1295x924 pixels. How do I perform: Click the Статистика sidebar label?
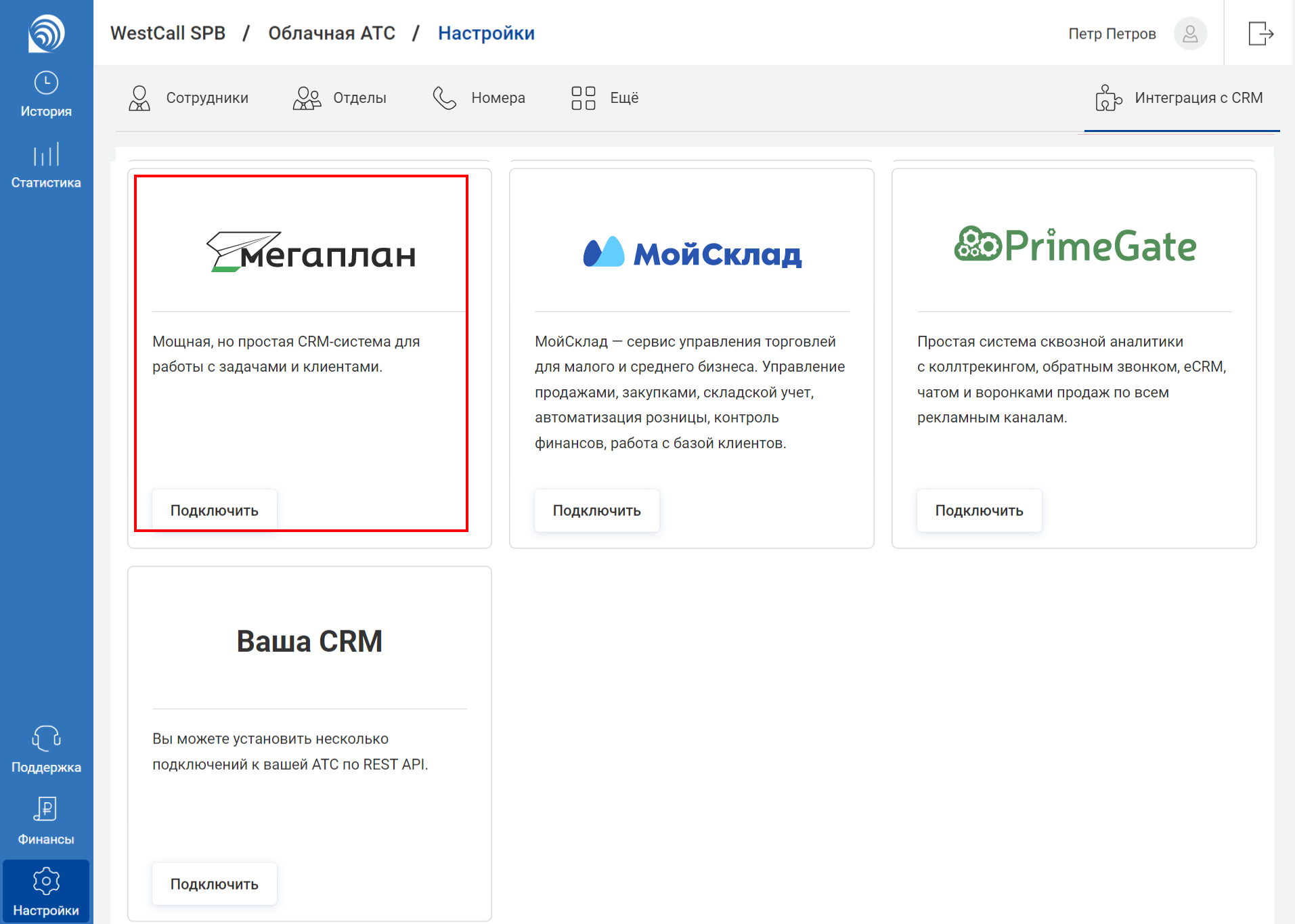point(46,183)
